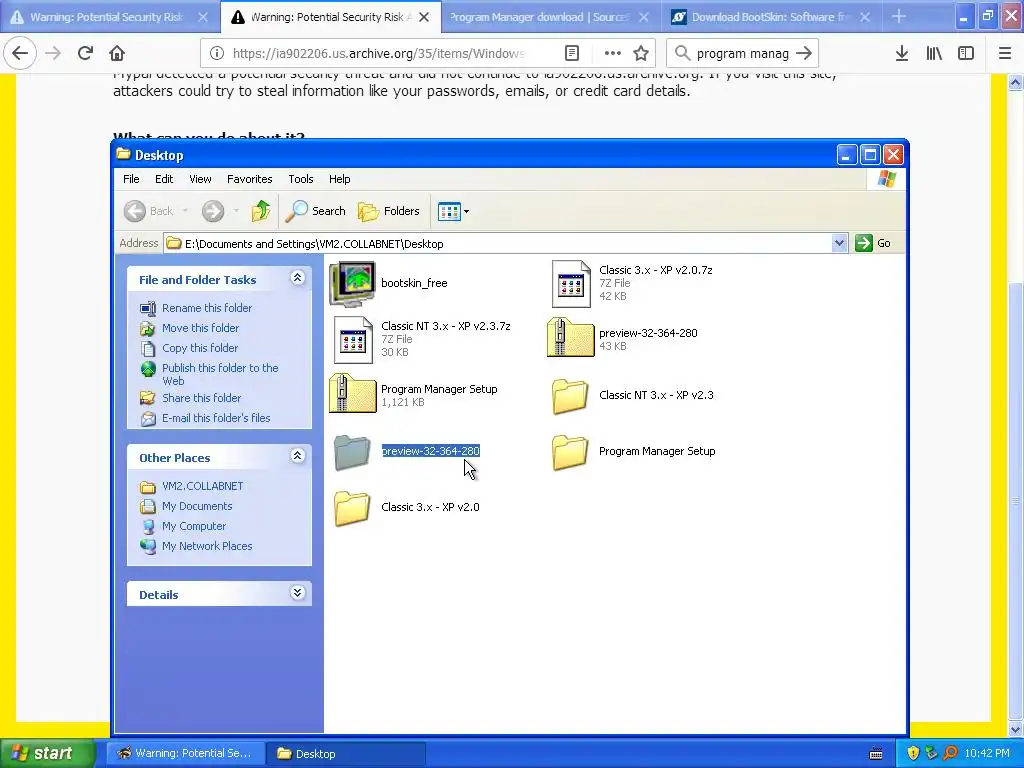Click the security shield tray icon
Image resolution: width=1024 pixels, height=768 pixels.
coord(912,754)
